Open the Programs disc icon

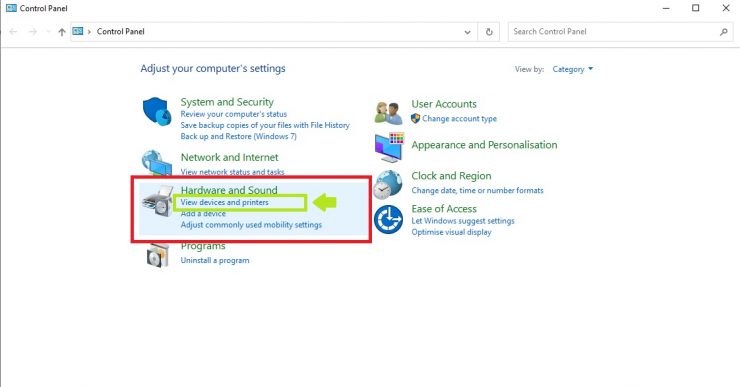[x=158, y=255]
